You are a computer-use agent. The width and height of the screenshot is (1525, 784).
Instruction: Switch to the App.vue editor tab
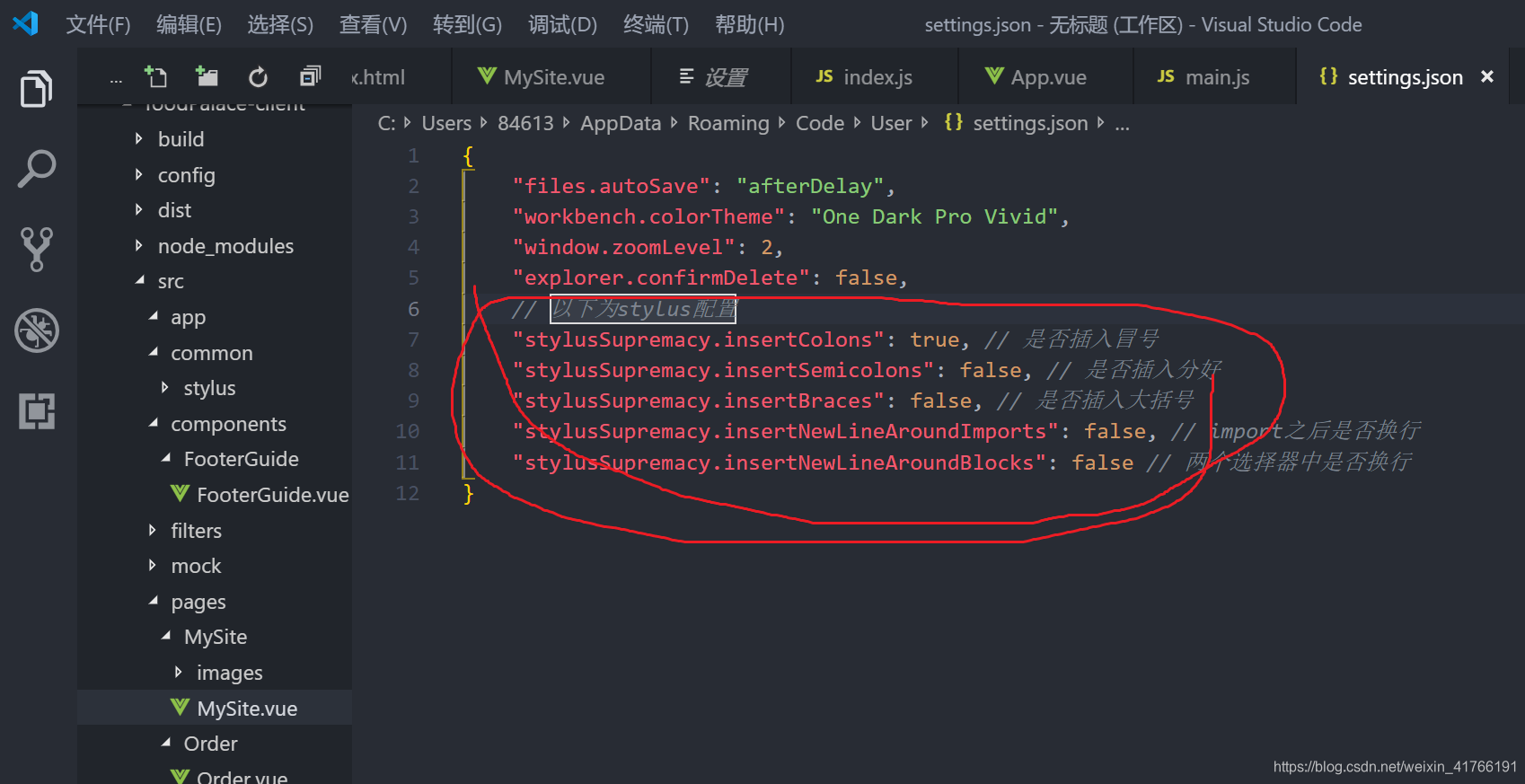pos(1046,77)
